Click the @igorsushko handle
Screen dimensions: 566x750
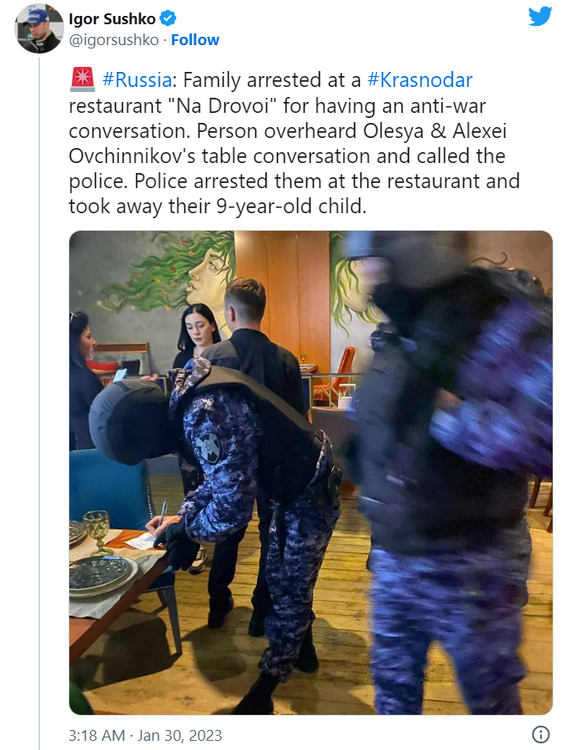(x=113, y=40)
